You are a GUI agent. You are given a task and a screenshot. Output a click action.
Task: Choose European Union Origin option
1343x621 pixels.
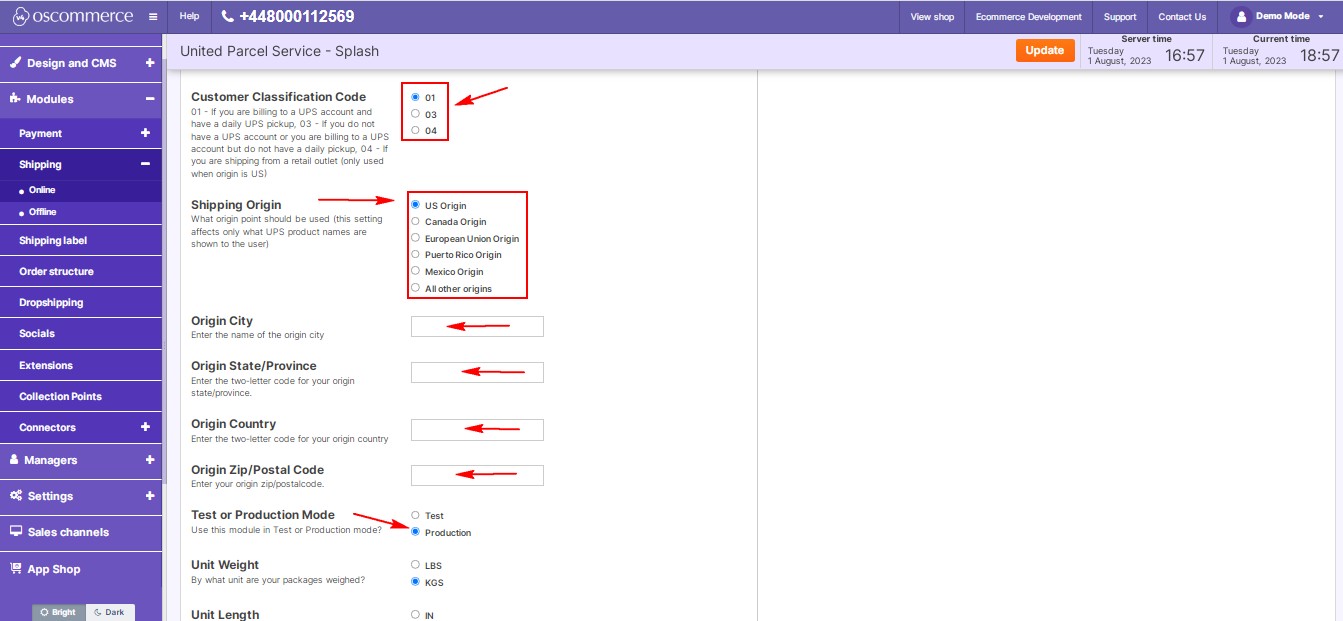(415, 238)
